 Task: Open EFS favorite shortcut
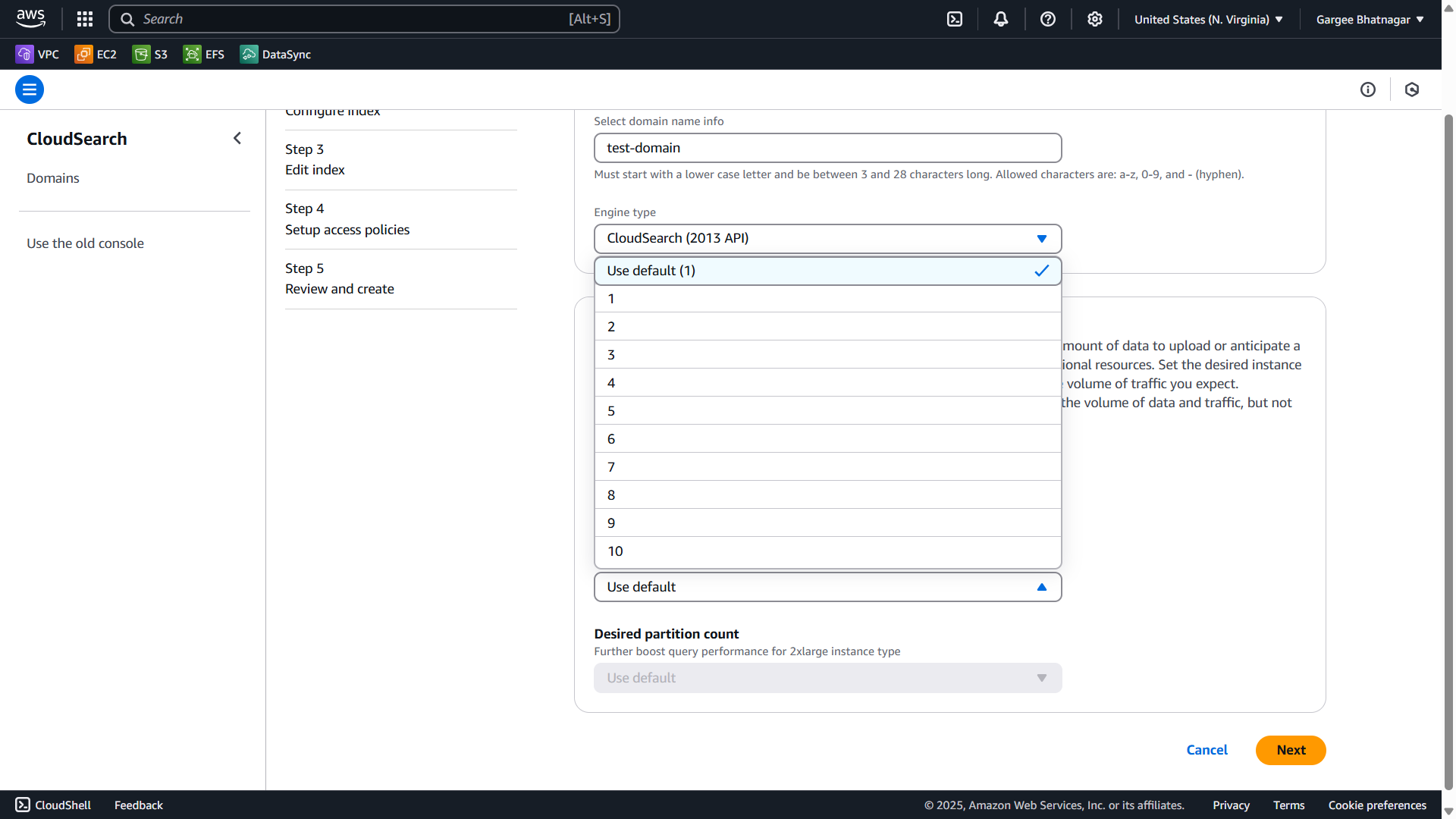(x=204, y=54)
